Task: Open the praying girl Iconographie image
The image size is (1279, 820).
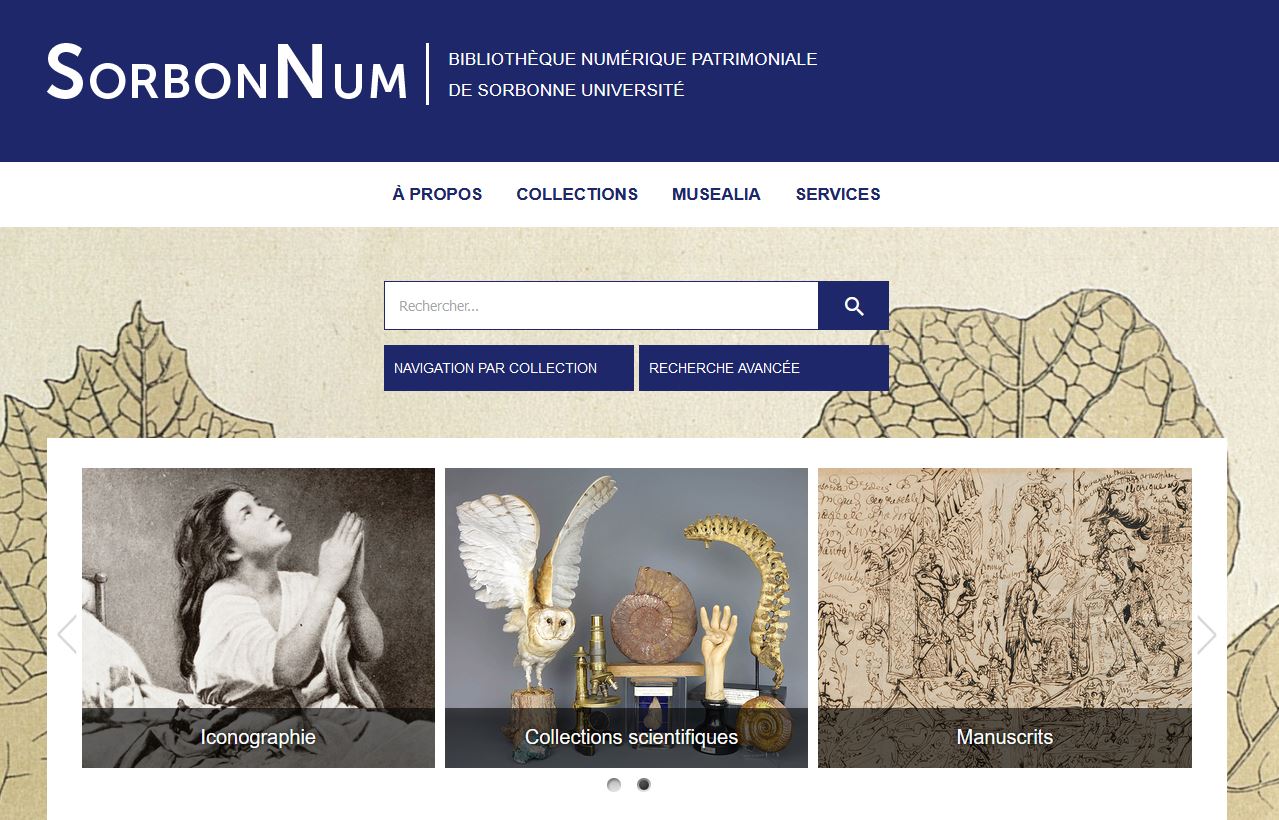Action: tap(258, 588)
